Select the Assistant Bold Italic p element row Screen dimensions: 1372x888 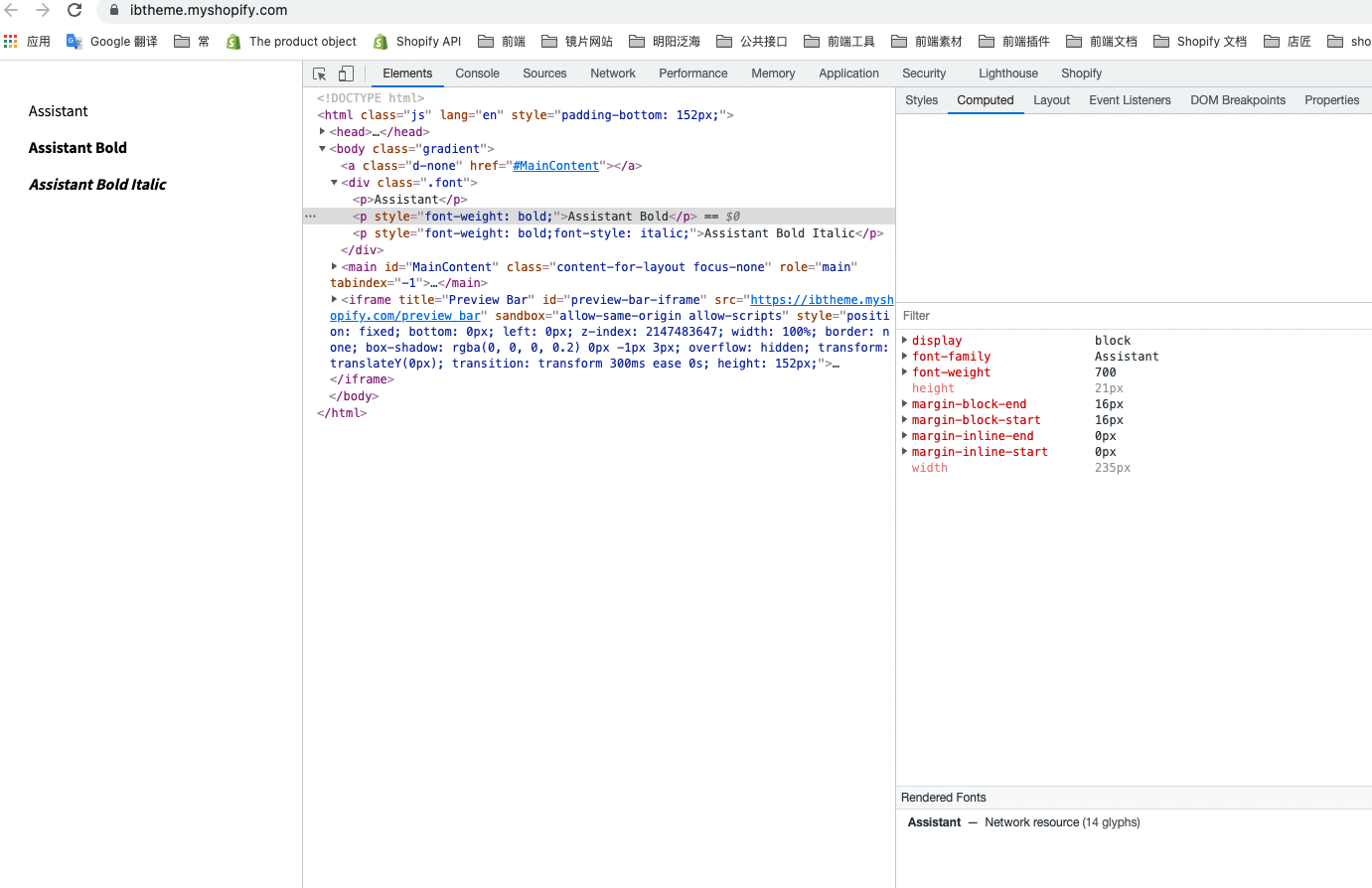(x=618, y=233)
